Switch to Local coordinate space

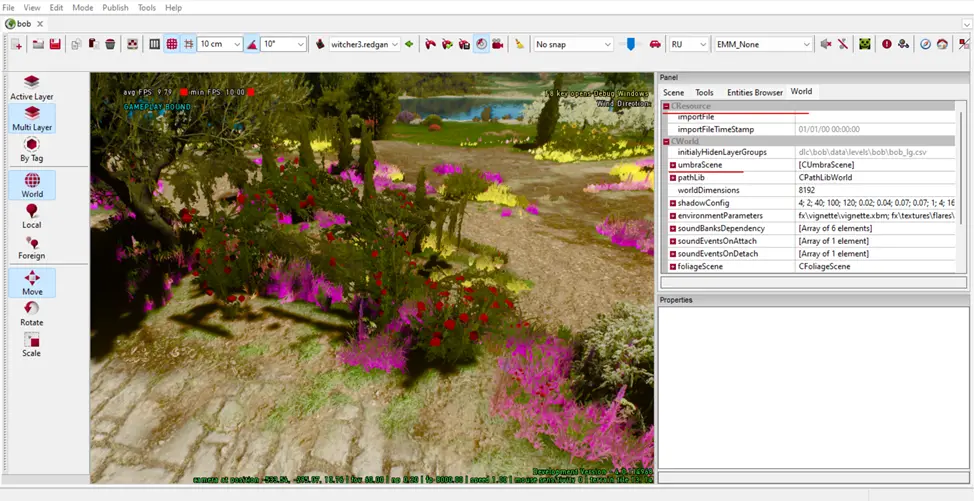32,216
